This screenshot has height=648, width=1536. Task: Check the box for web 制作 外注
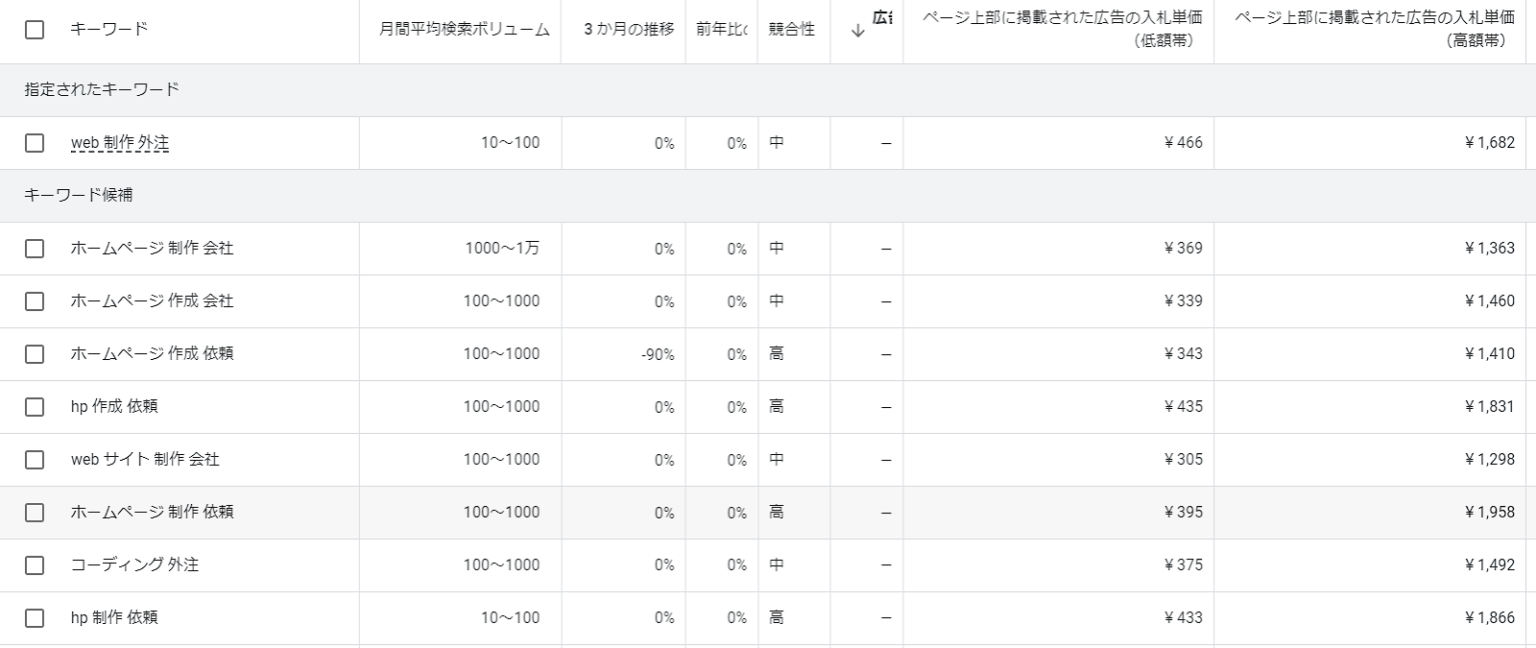[35, 143]
